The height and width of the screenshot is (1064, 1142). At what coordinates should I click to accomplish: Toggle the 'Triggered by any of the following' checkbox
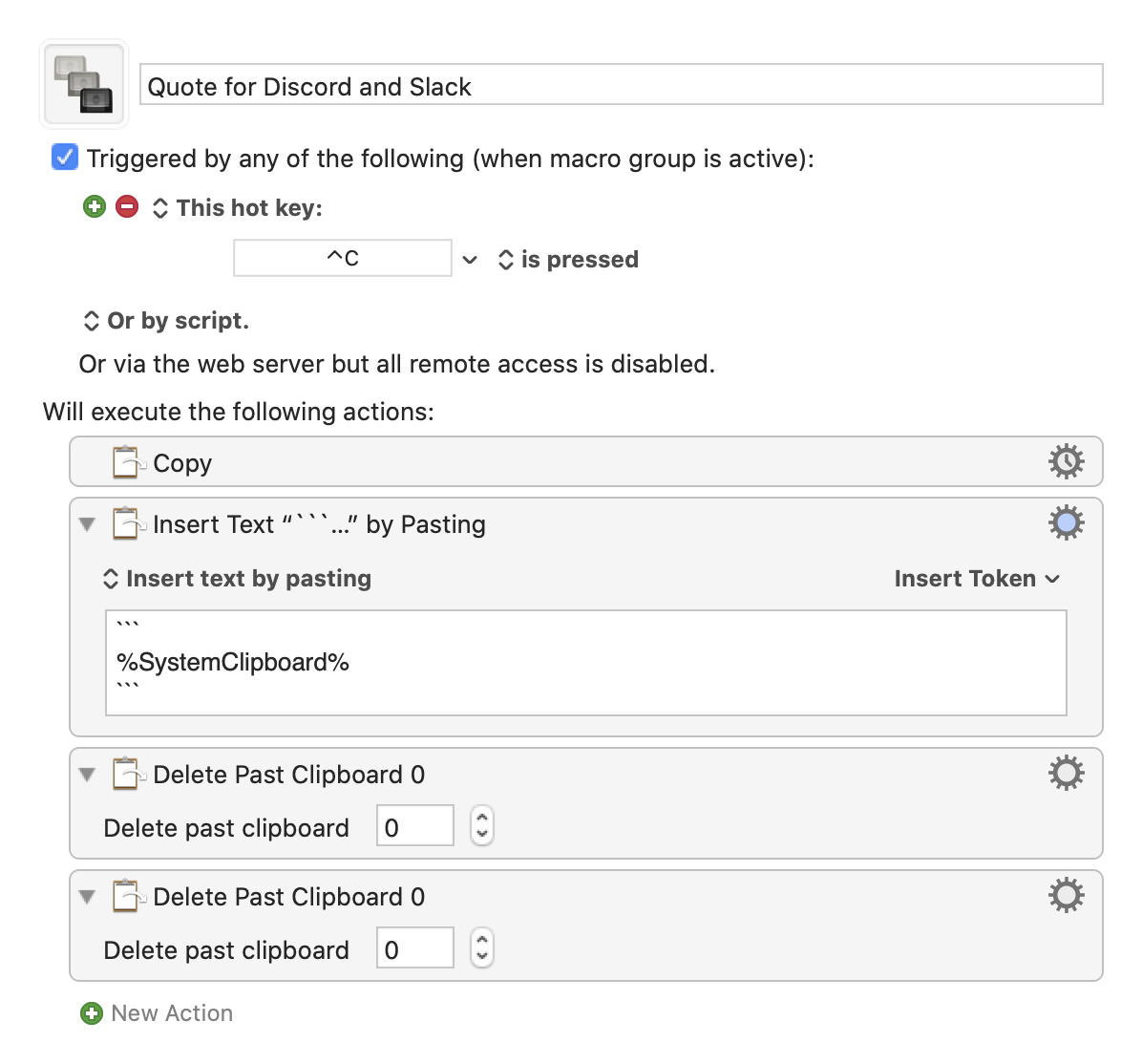pos(65,158)
